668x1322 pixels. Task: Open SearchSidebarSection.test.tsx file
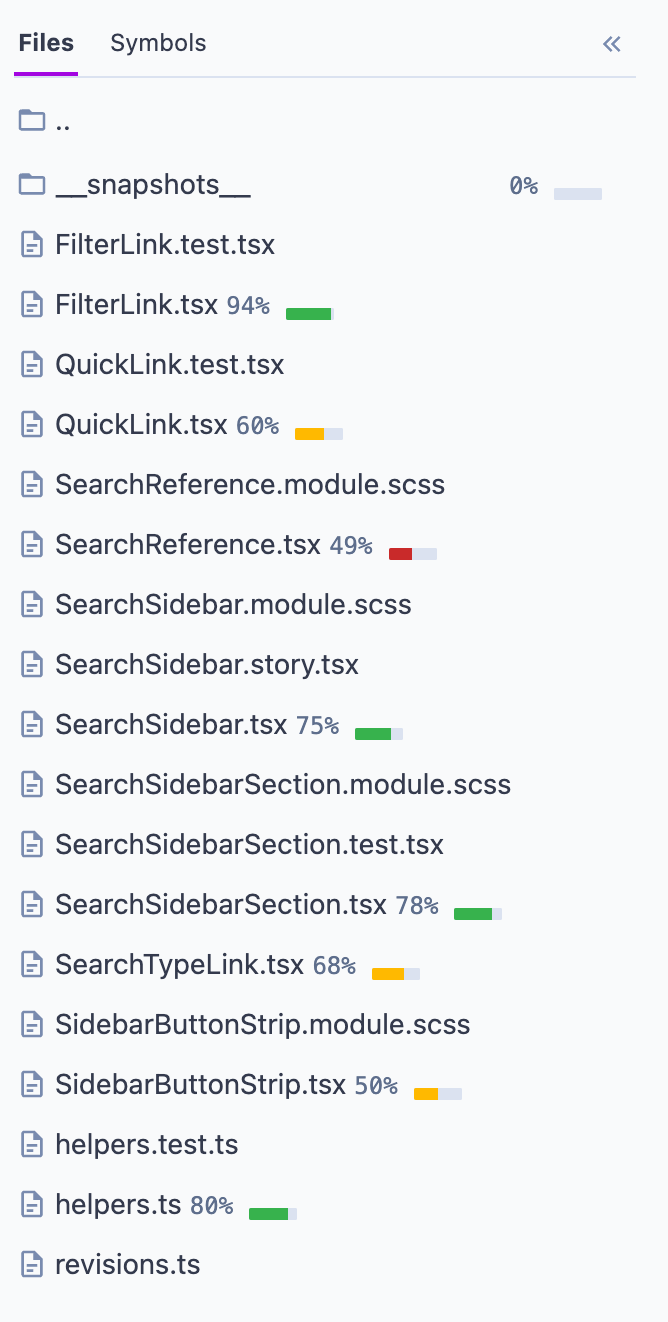tap(249, 845)
